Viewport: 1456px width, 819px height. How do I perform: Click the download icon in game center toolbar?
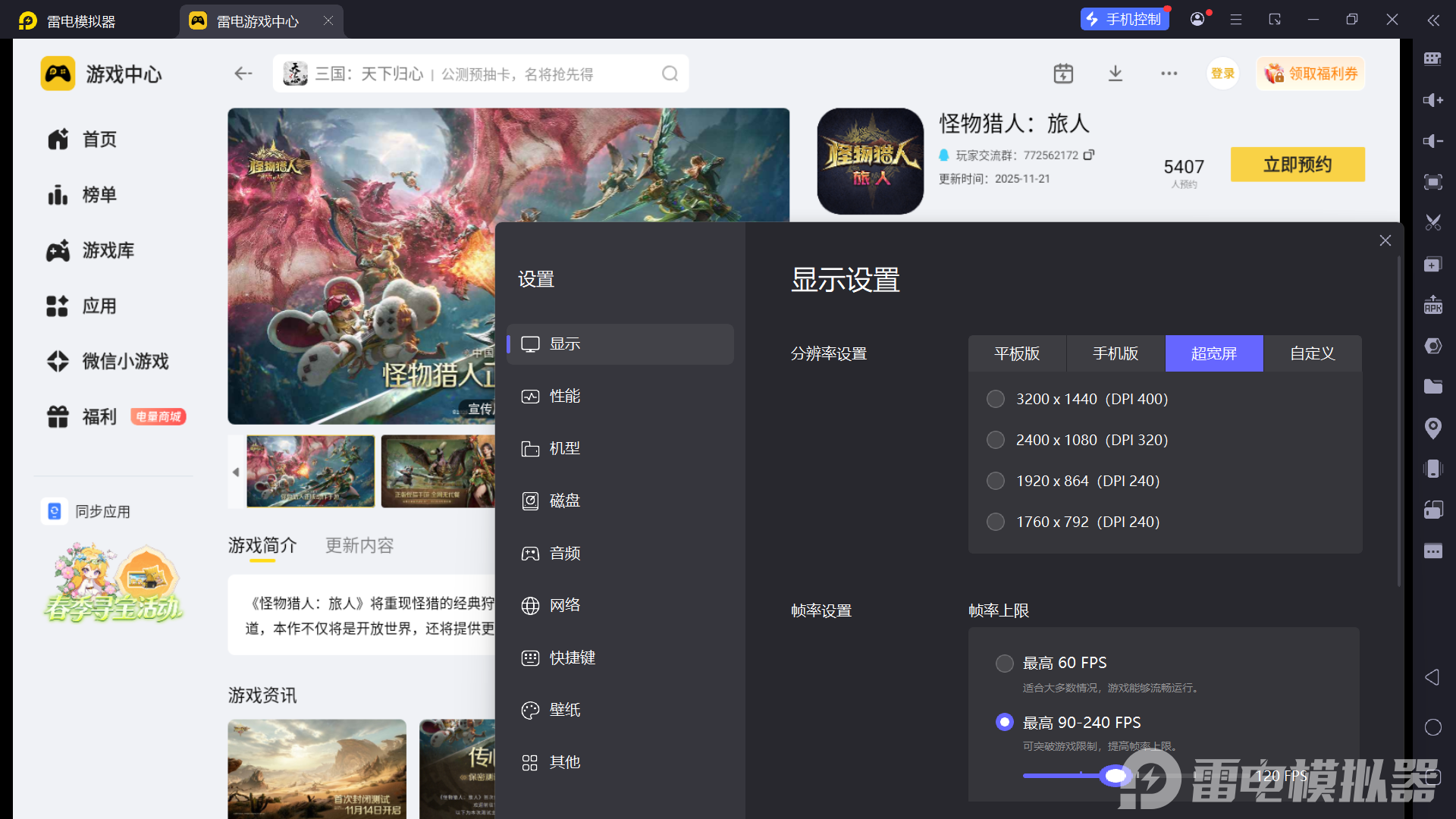coord(1116,74)
